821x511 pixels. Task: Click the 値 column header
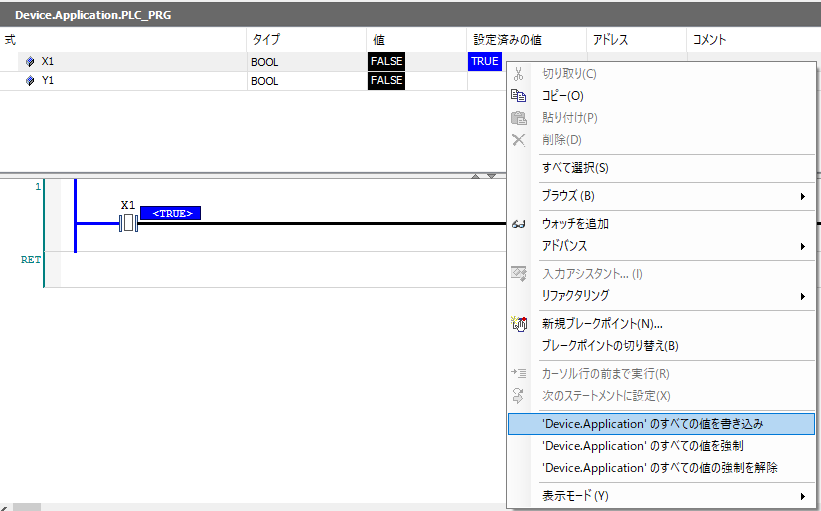pos(417,40)
